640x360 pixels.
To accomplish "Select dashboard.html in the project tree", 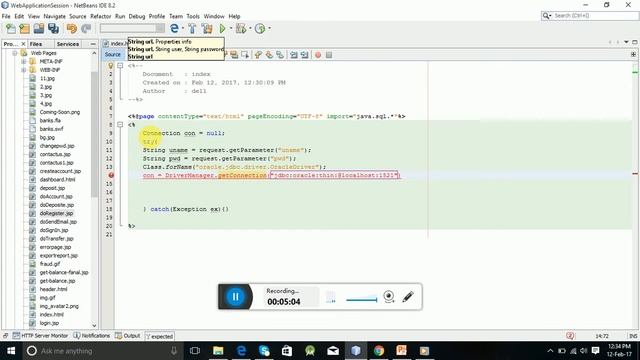I will pyautogui.click(x=57, y=180).
